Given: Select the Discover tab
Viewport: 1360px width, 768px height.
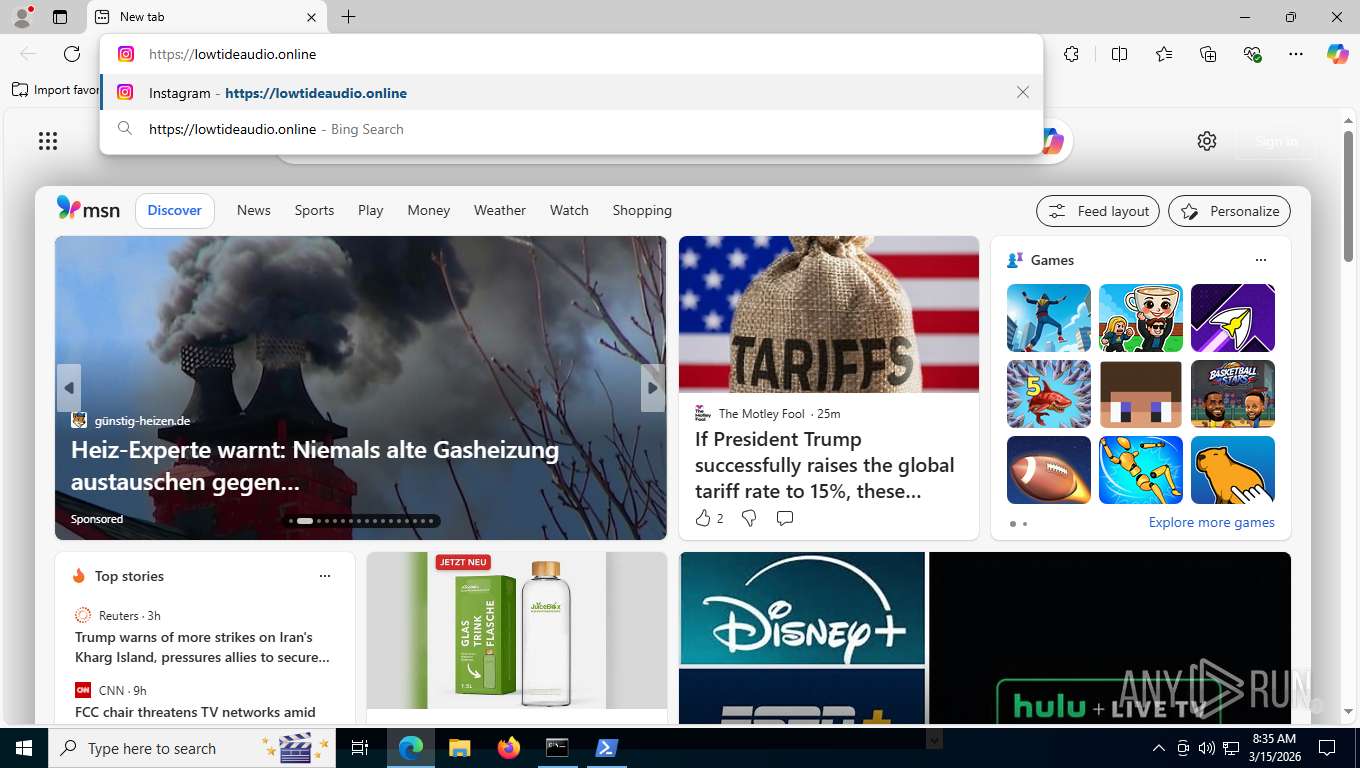Looking at the screenshot, I should (x=175, y=210).
